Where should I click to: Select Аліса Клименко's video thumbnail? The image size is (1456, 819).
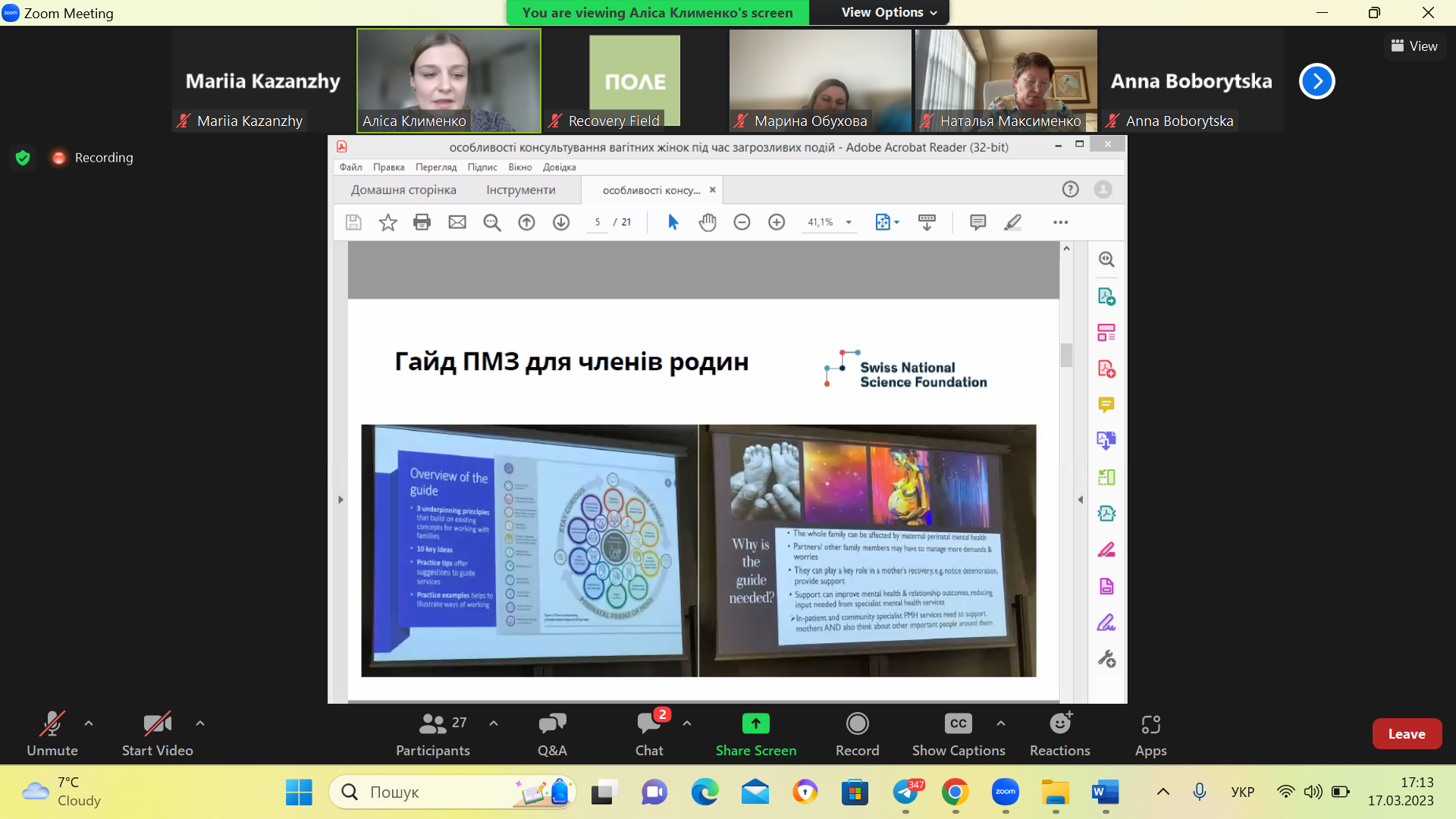[x=449, y=80]
